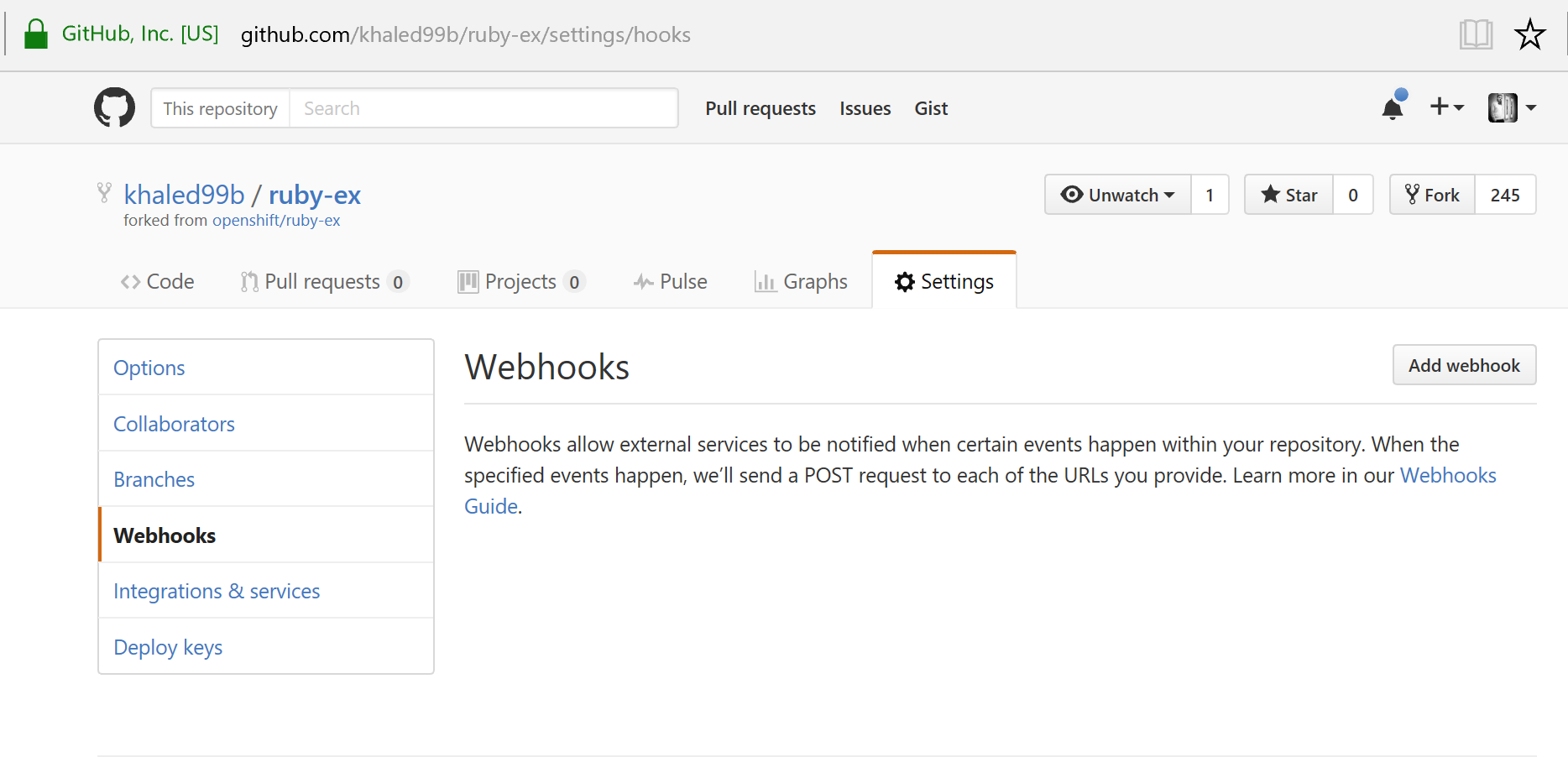This screenshot has height=757, width=1568.
Task: Switch to the Pull requests repo tab
Action: [324, 281]
